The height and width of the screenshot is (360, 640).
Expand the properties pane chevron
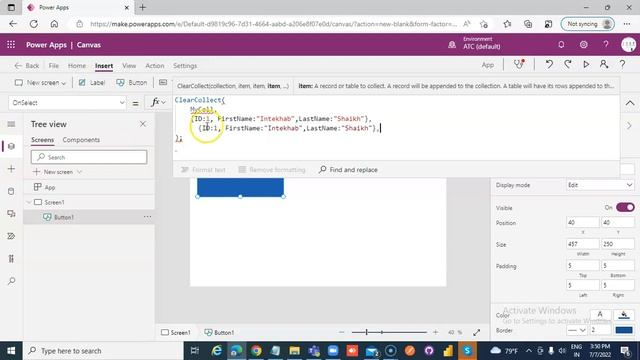click(x=629, y=126)
